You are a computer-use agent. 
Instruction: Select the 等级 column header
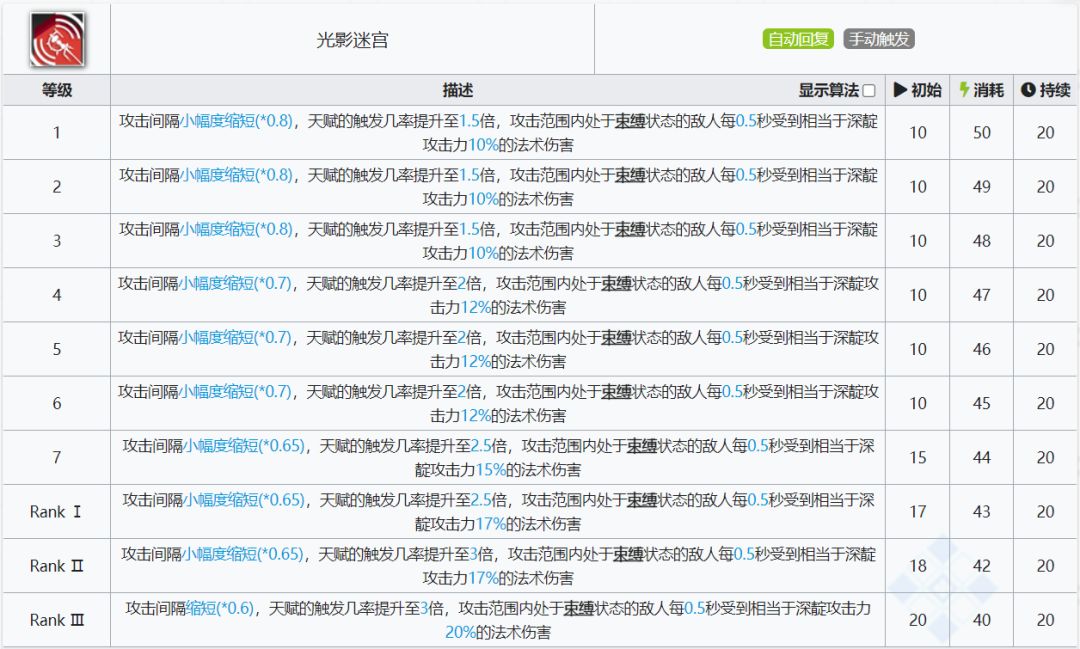click(57, 90)
